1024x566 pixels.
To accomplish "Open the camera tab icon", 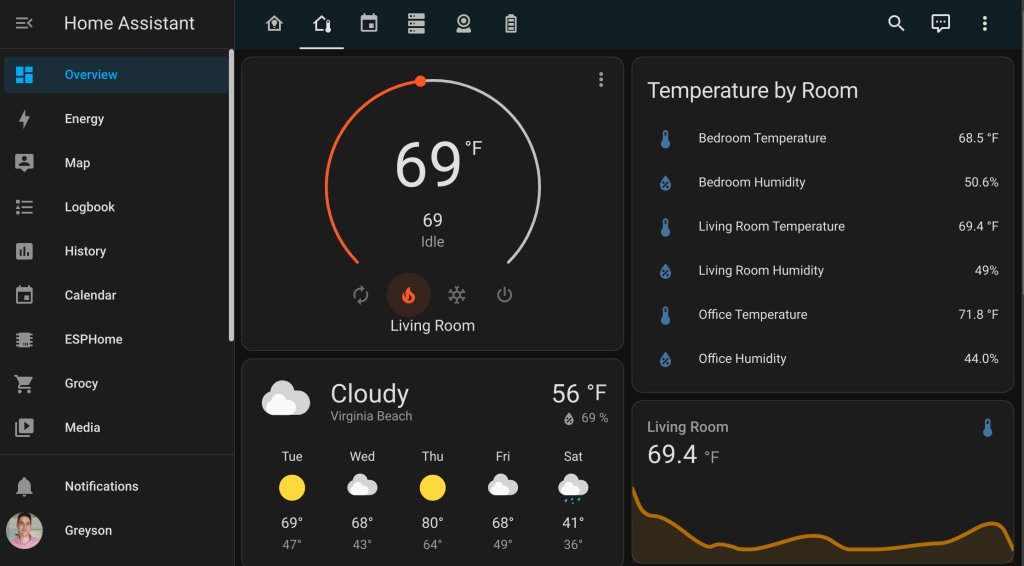I will tap(463, 23).
